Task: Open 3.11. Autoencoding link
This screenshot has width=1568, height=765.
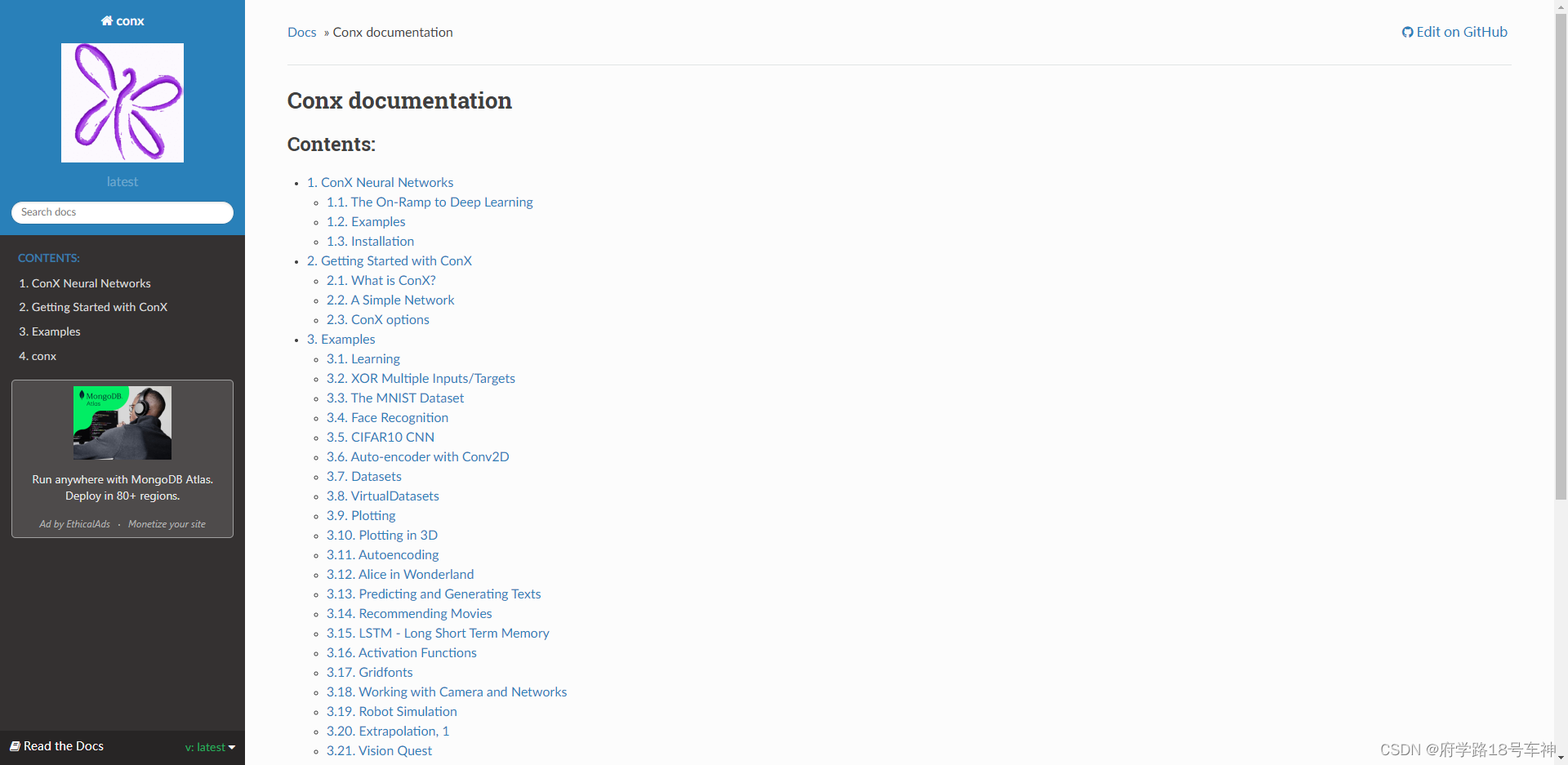Action: 383,555
